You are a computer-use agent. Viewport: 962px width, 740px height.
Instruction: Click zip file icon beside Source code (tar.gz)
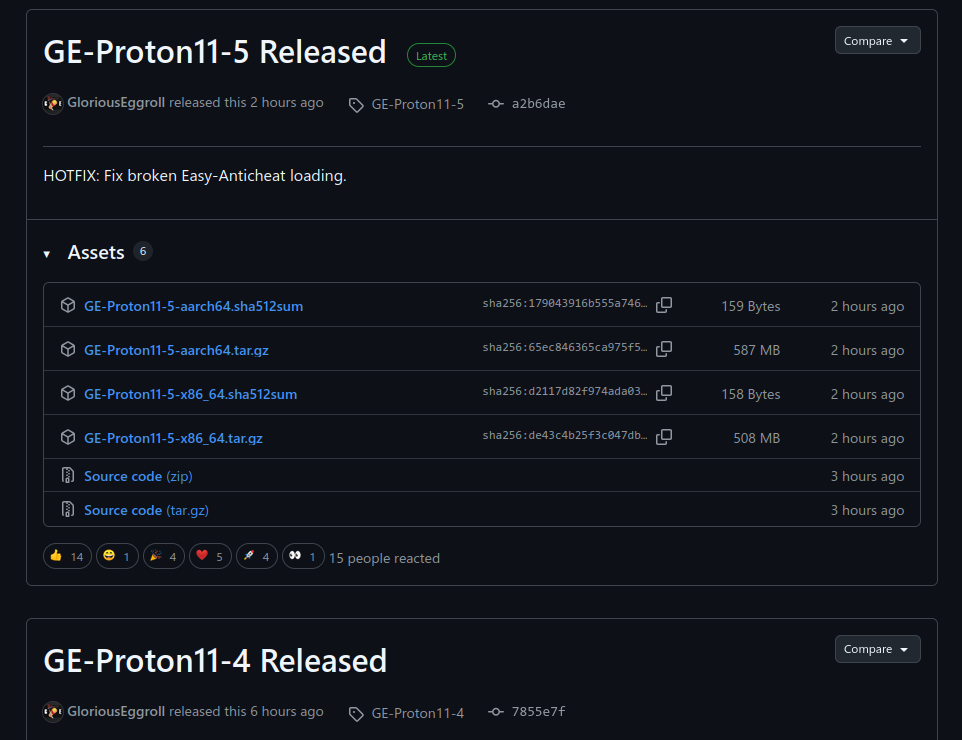coord(68,509)
